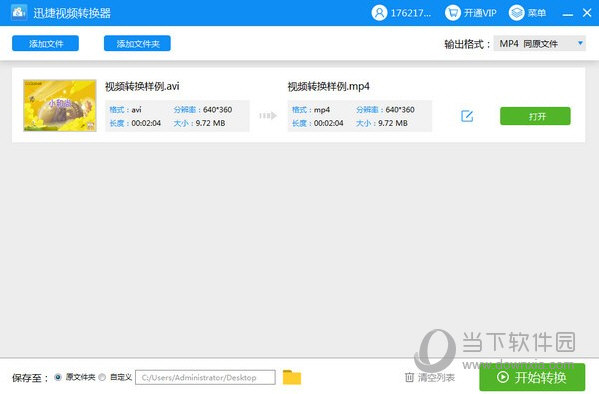Click the output name 视频转换样例.mp4
This screenshot has width=599, height=394.
[x=329, y=86]
